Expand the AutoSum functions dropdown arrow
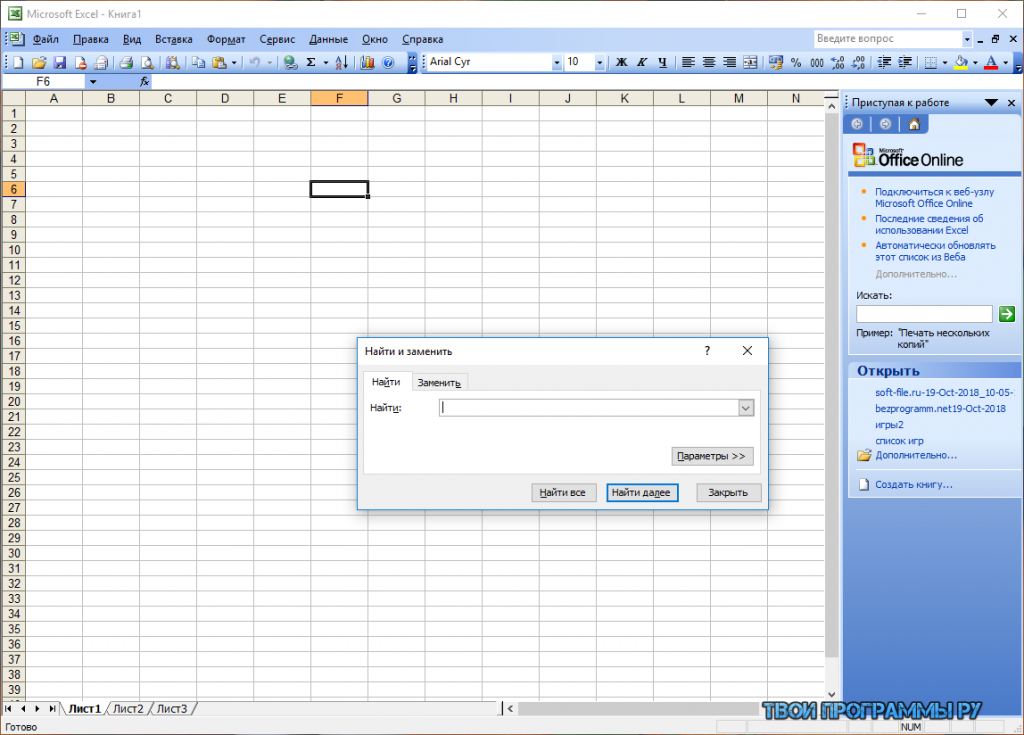 [x=325, y=63]
